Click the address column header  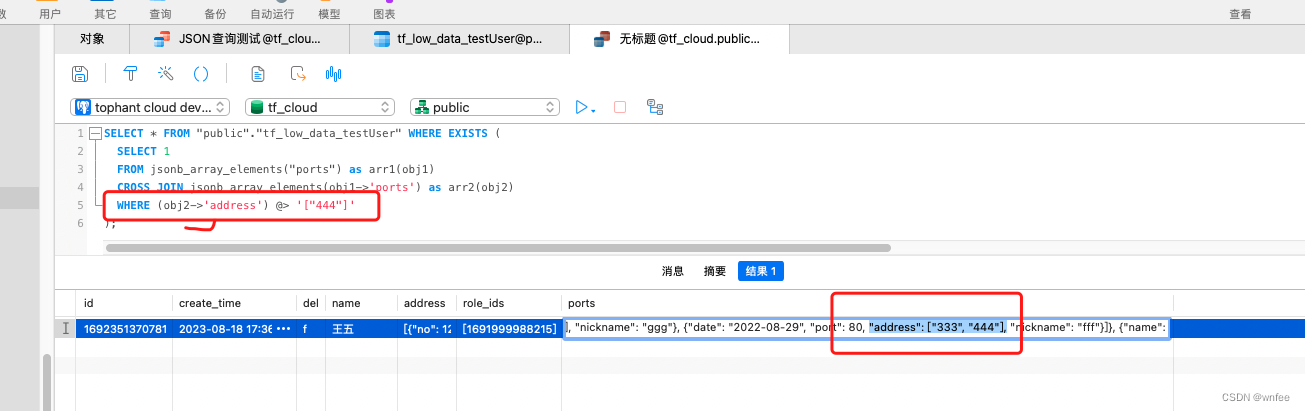coord(426,303)
